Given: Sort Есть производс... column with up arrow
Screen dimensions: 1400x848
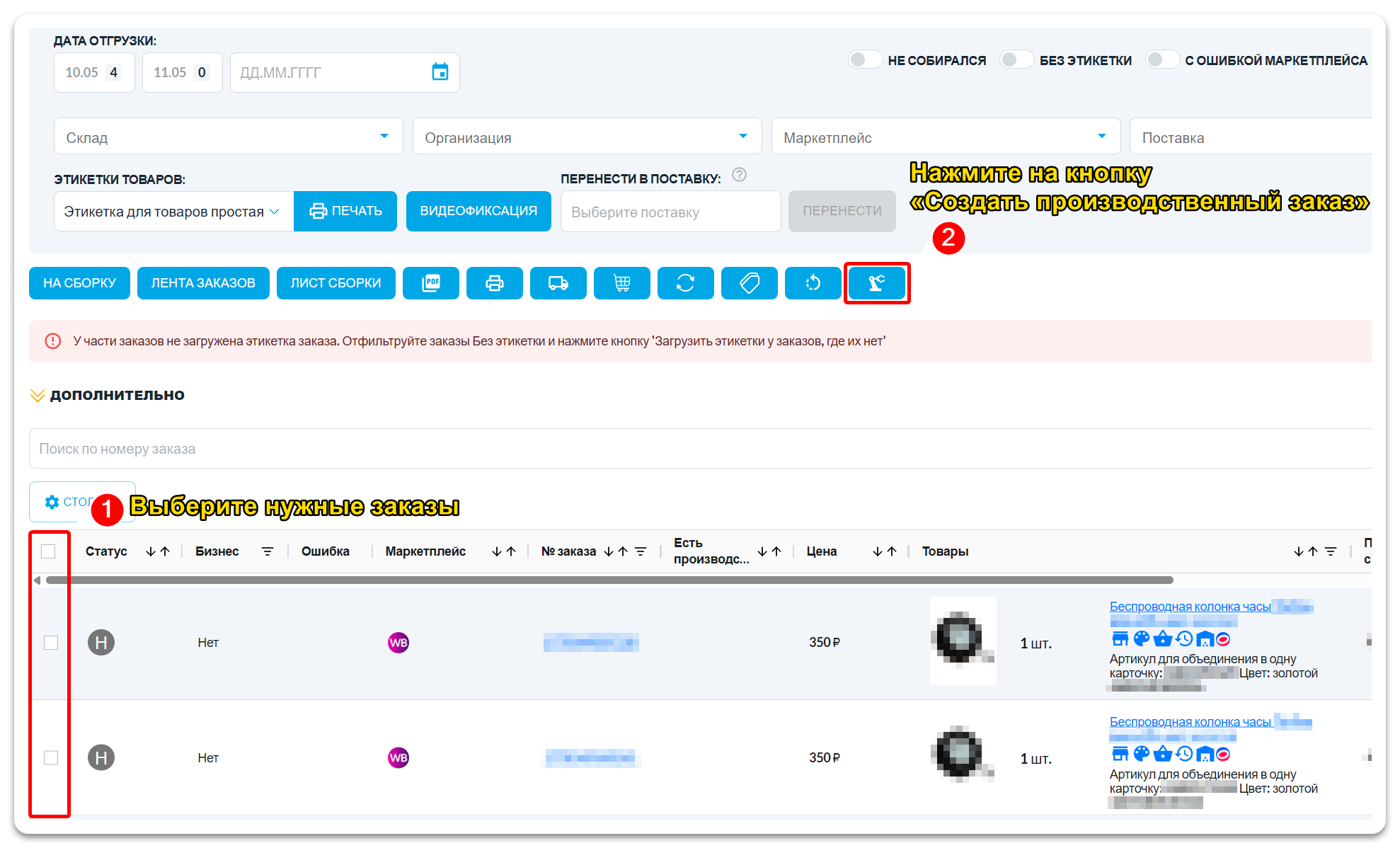Looking at the screenshot, I should coord(776,551).
